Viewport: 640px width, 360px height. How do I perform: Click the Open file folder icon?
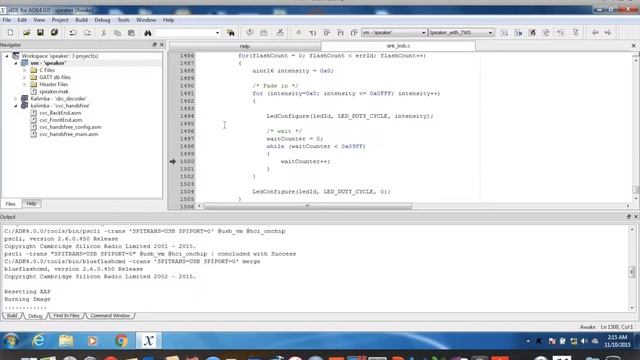[27, 33]
